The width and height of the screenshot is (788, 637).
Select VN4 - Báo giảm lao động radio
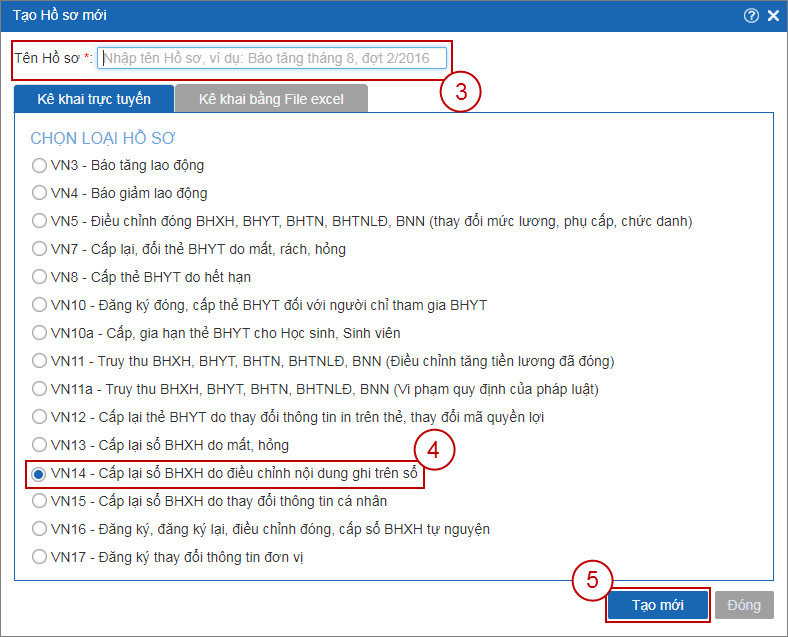click(39, 193)
